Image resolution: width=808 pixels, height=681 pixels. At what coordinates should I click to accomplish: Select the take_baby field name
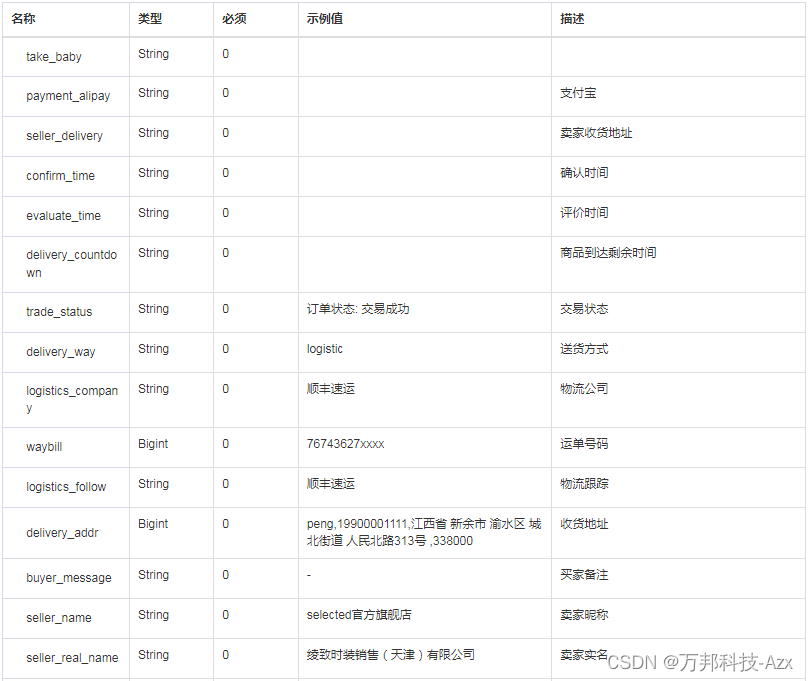point(54,57)
